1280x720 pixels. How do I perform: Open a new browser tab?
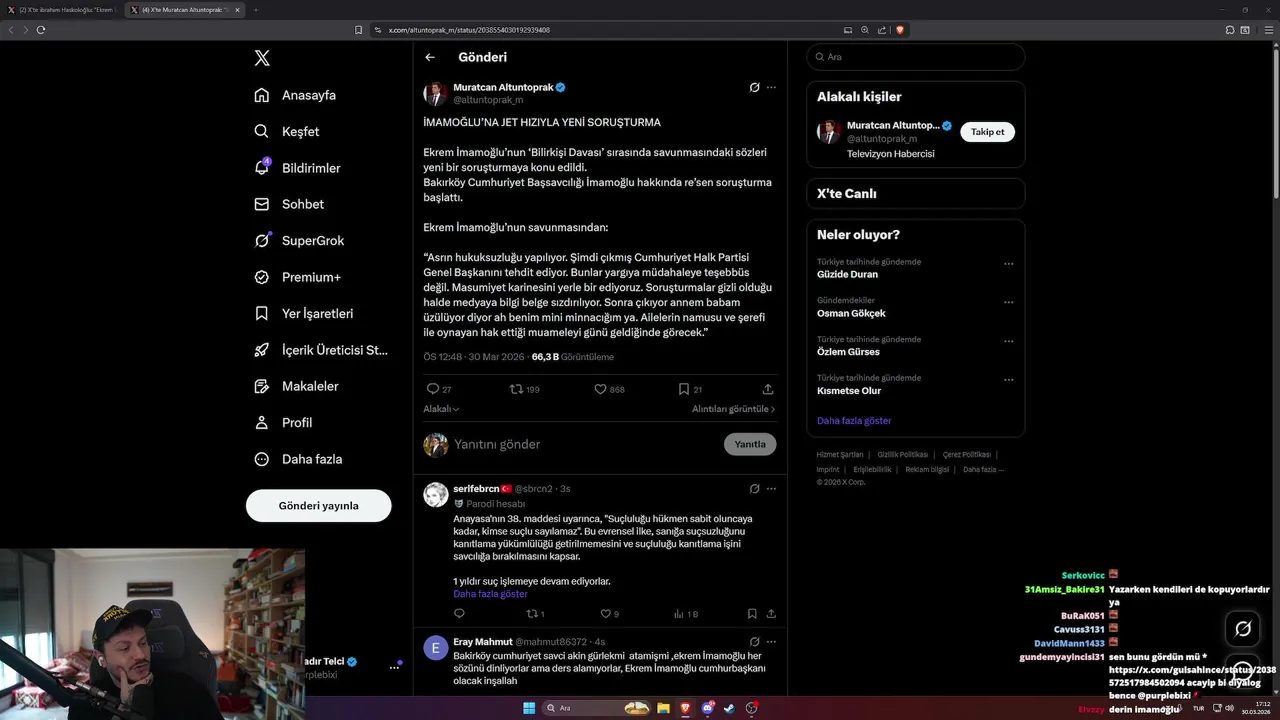[x=256, y=10]
